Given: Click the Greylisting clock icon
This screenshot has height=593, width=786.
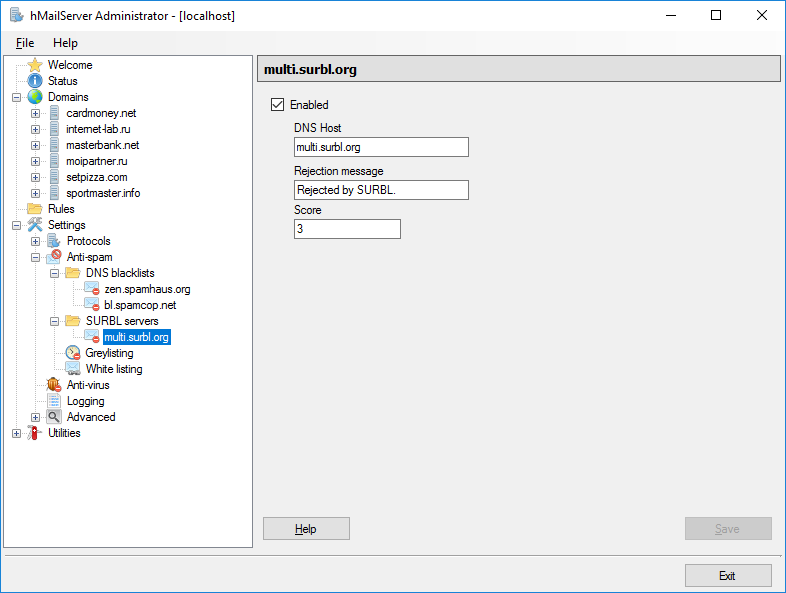Looking at the screenshot, I should (x=73, y=353).
